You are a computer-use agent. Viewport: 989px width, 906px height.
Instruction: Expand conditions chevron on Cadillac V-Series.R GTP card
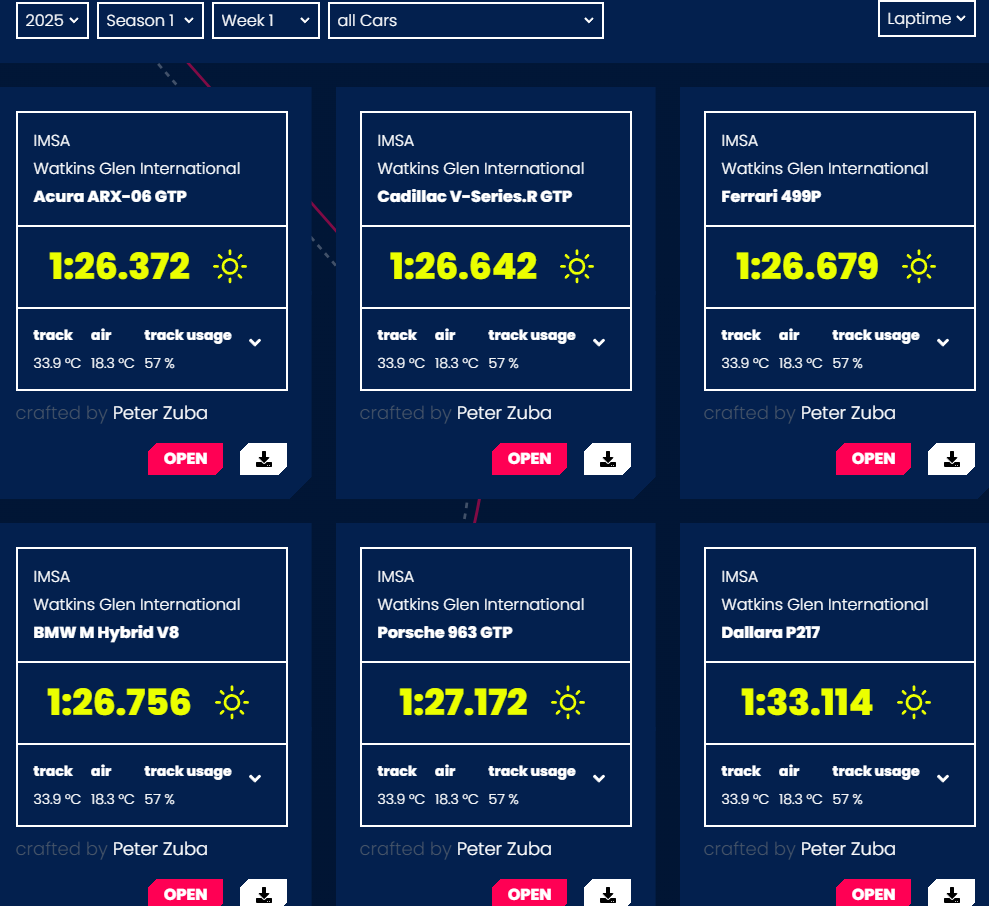[599, 343]
